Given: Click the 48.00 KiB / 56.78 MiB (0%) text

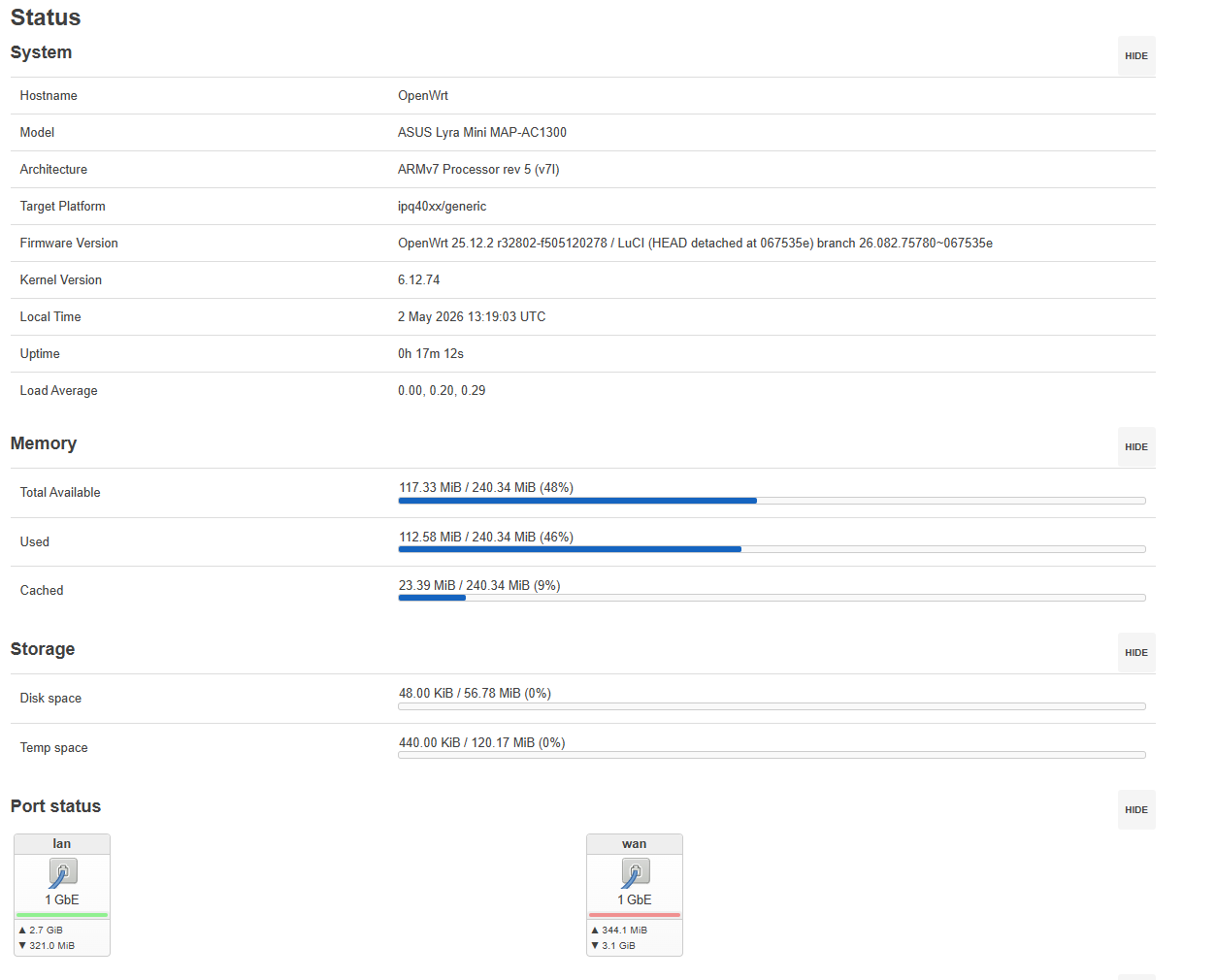Looking at the screenshot, I should click(x=475, y=694).
